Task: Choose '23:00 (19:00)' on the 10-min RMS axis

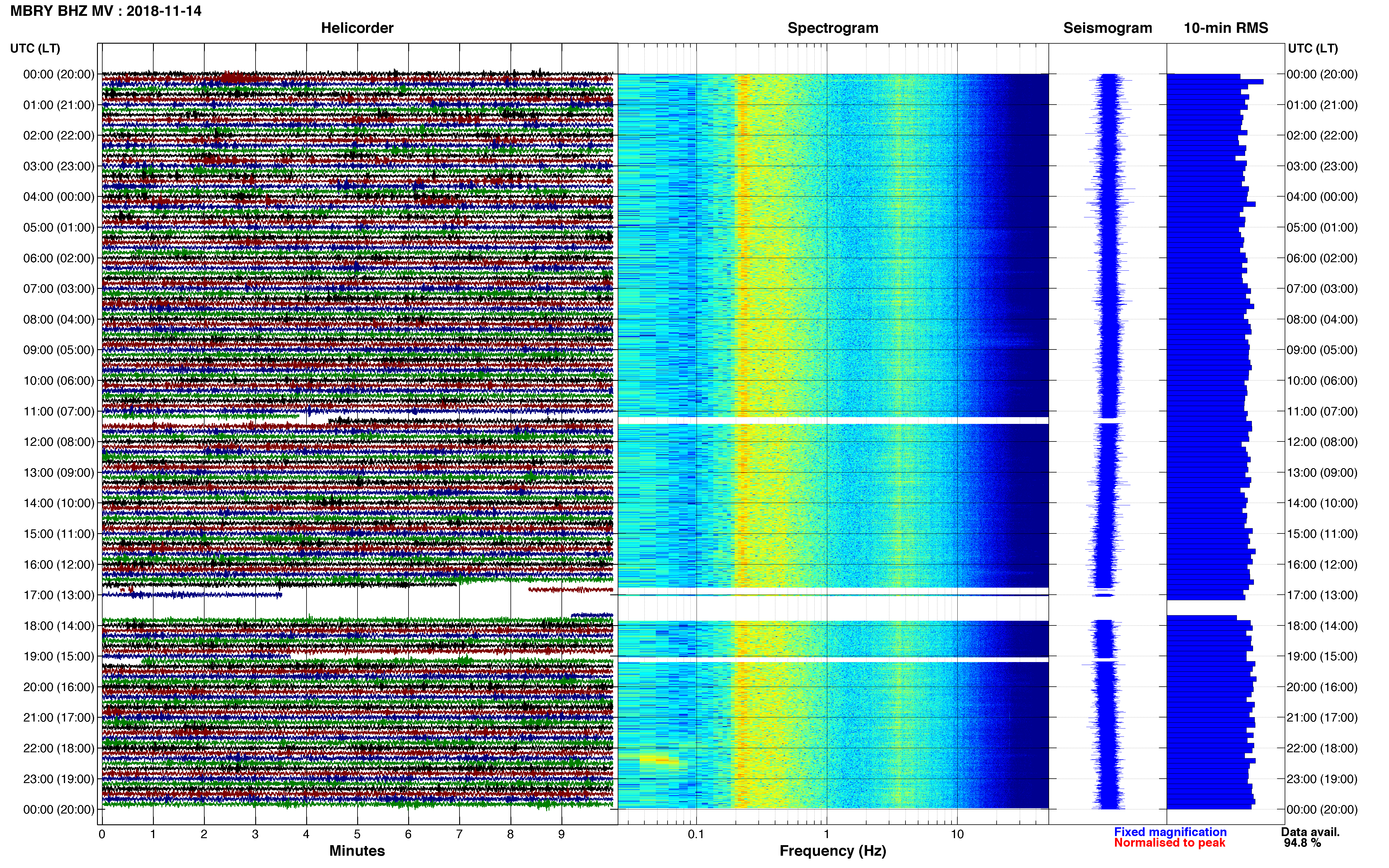Action: click(x=1322, y=779)
